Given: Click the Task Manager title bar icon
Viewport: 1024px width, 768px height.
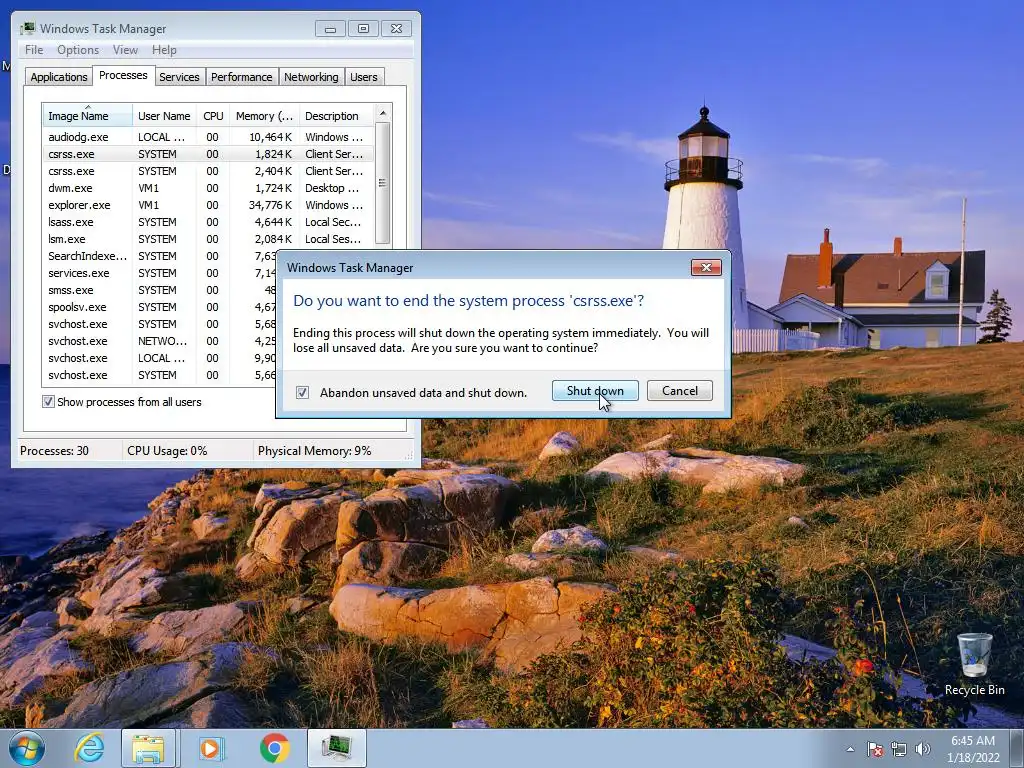Looking at the screenshot, I should (27, 28).
